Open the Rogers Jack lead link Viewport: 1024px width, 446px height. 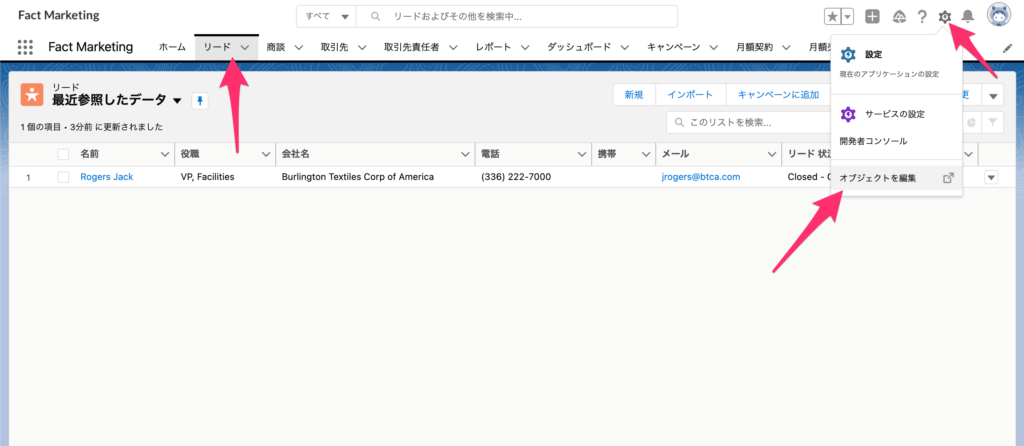(106, 177)
